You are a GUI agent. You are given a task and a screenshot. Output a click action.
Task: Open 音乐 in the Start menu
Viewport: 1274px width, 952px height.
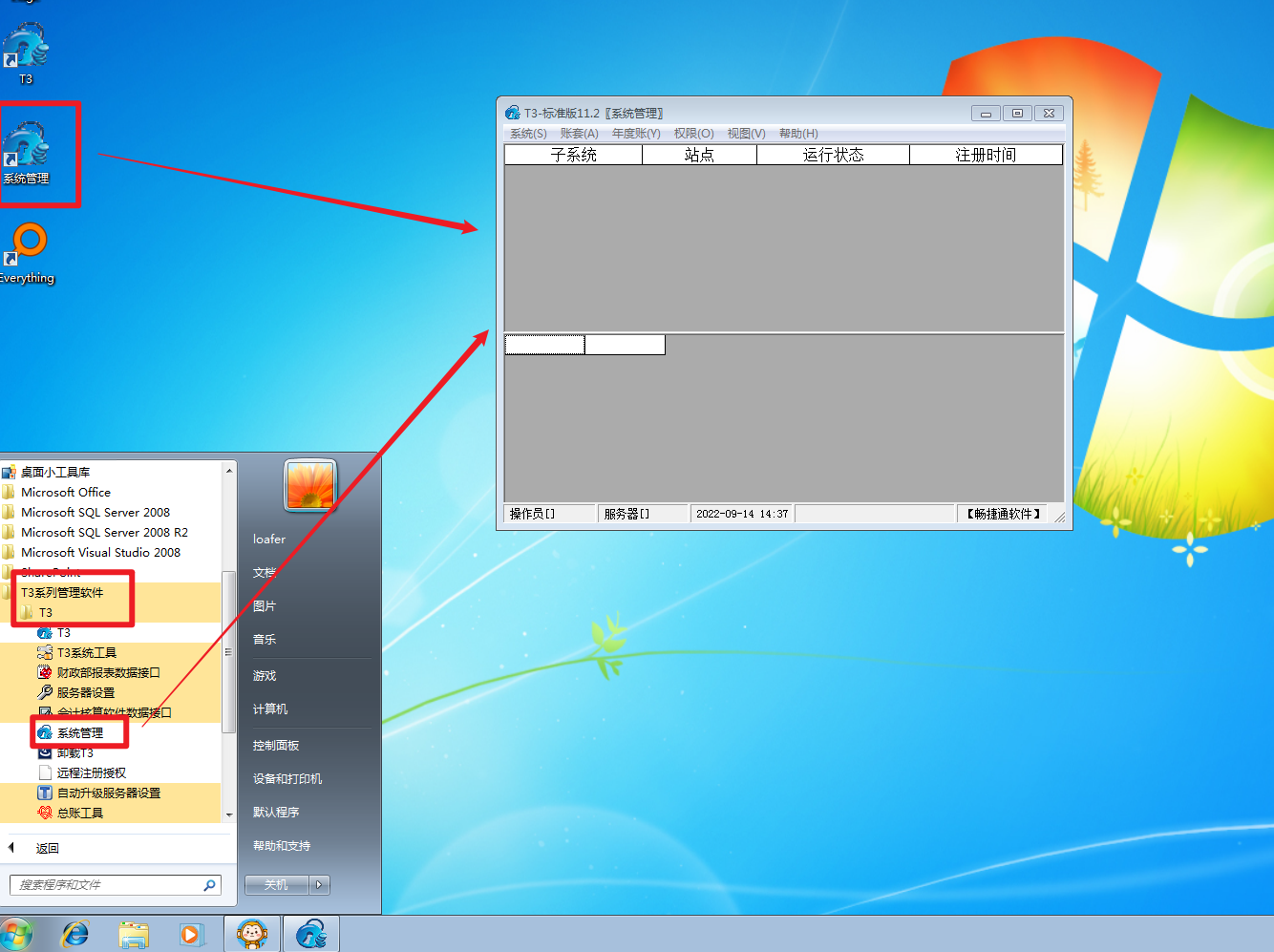(x=265, y=640)
